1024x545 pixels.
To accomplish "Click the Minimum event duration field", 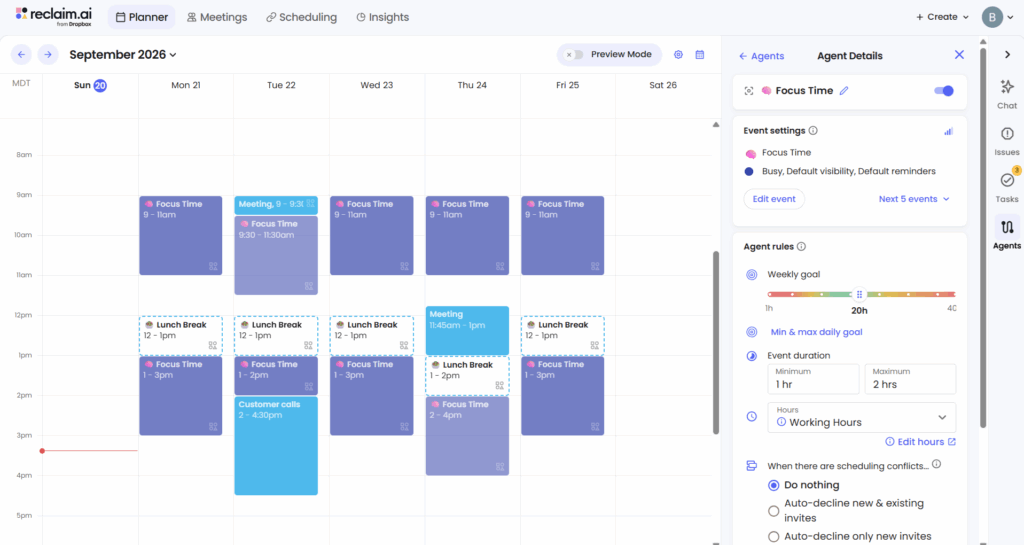I will [813, 379].
